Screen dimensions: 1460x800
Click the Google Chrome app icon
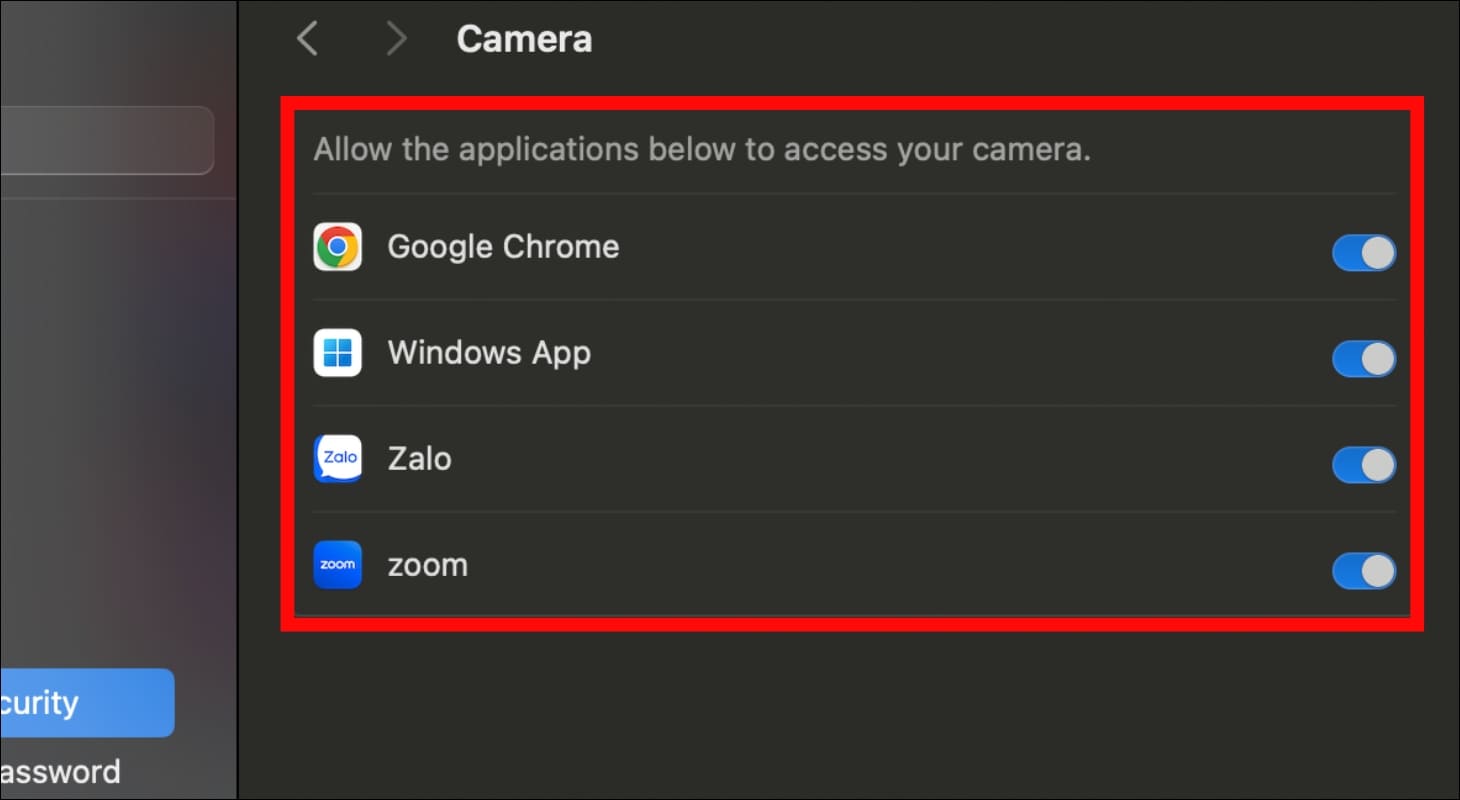pos(337,247)
